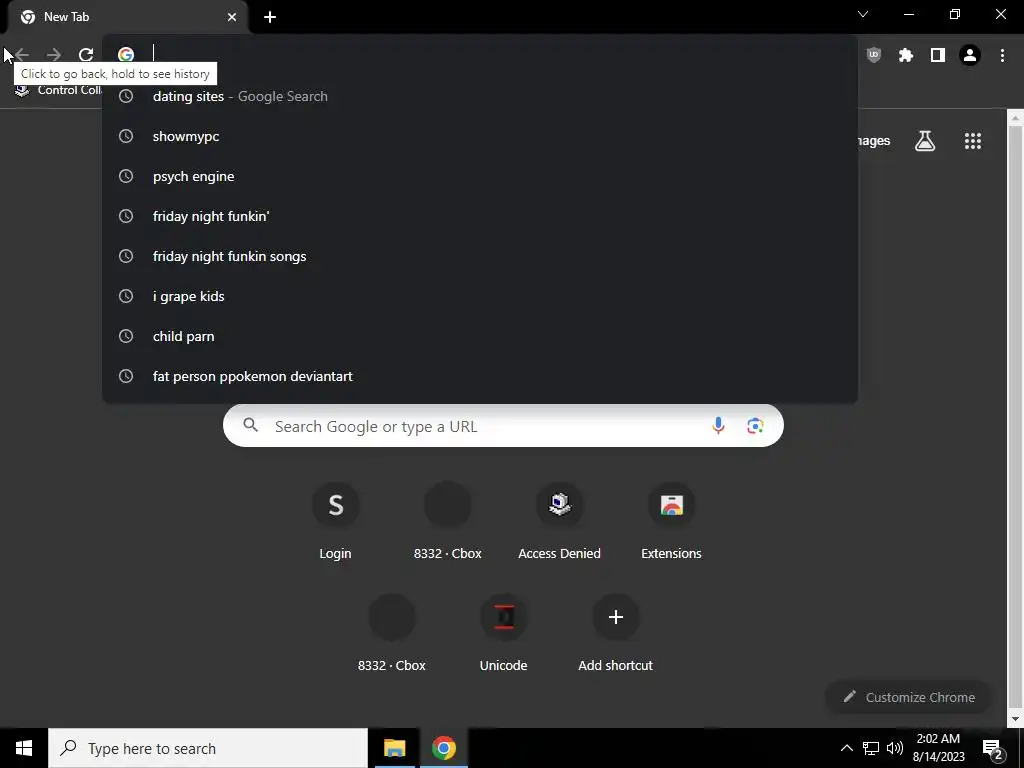Choose the 'psych engine' suggestion
The image size is (1024, 768).
pos(480,176)
